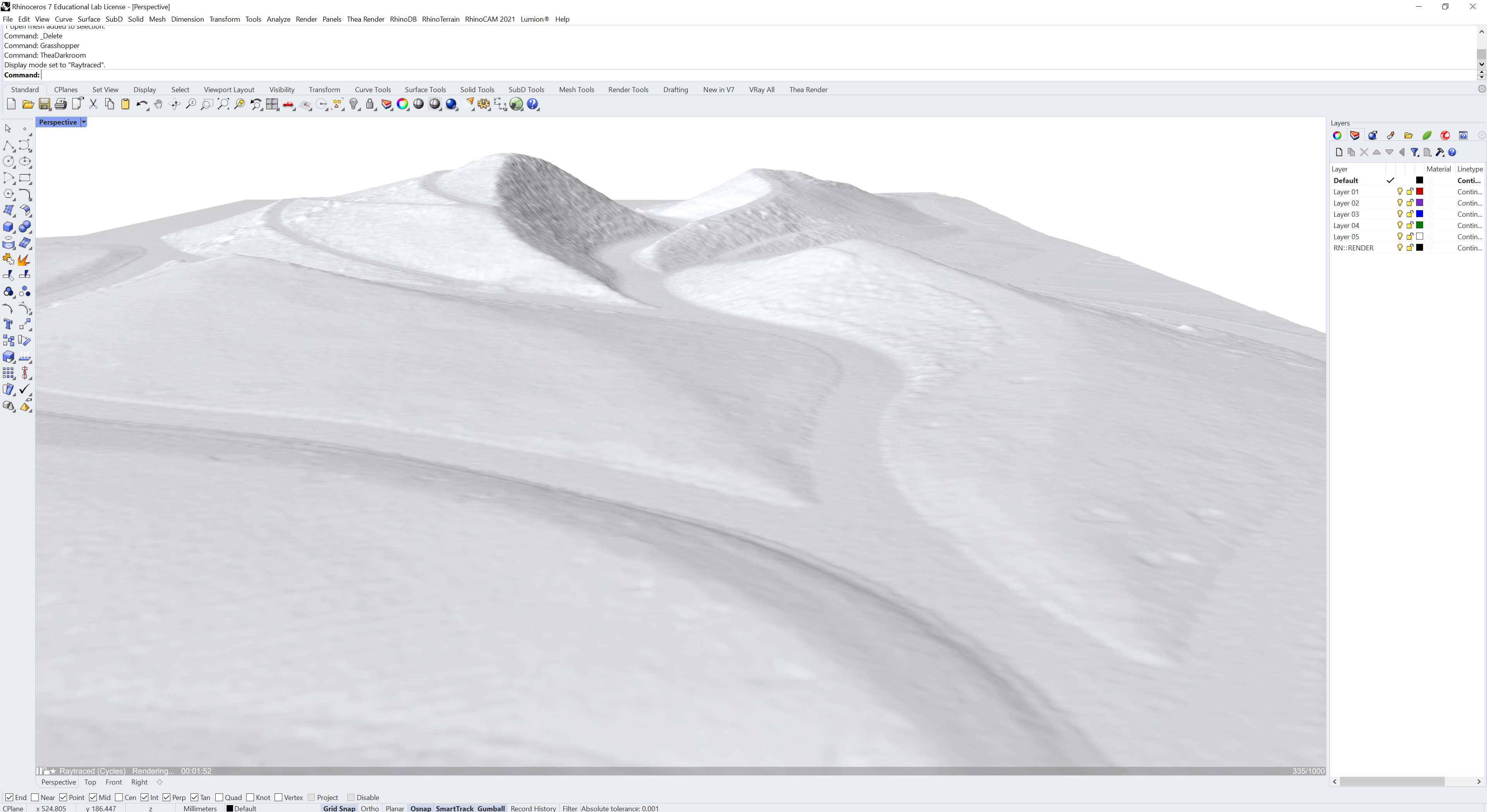Image resolution: width=1487 pixels, height=812 pixels.
Task: Open the Linetype dropdown for Layer 01
Action: (x=1469, y=192)
